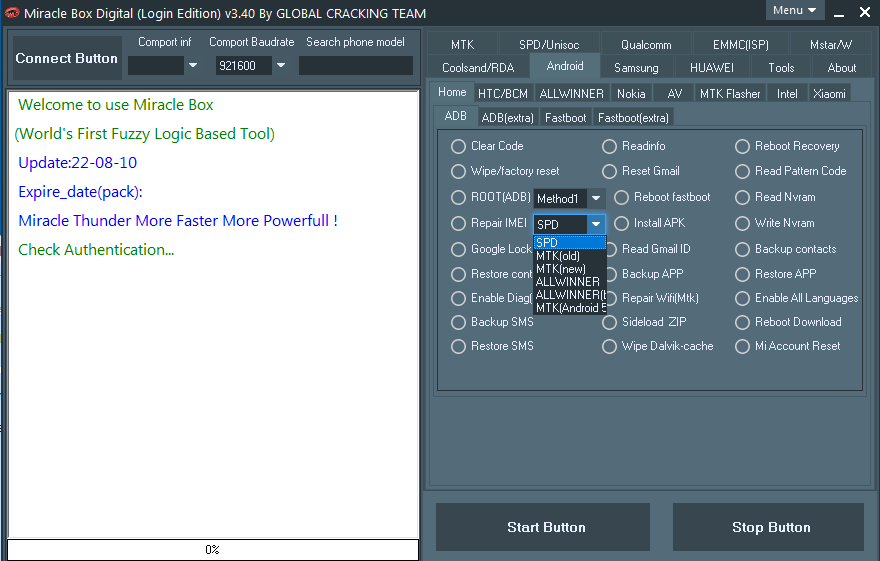The image size is (880, 561).
Task: Open the Xiaomi sub-tab
Action: click(x=829, y=94)
